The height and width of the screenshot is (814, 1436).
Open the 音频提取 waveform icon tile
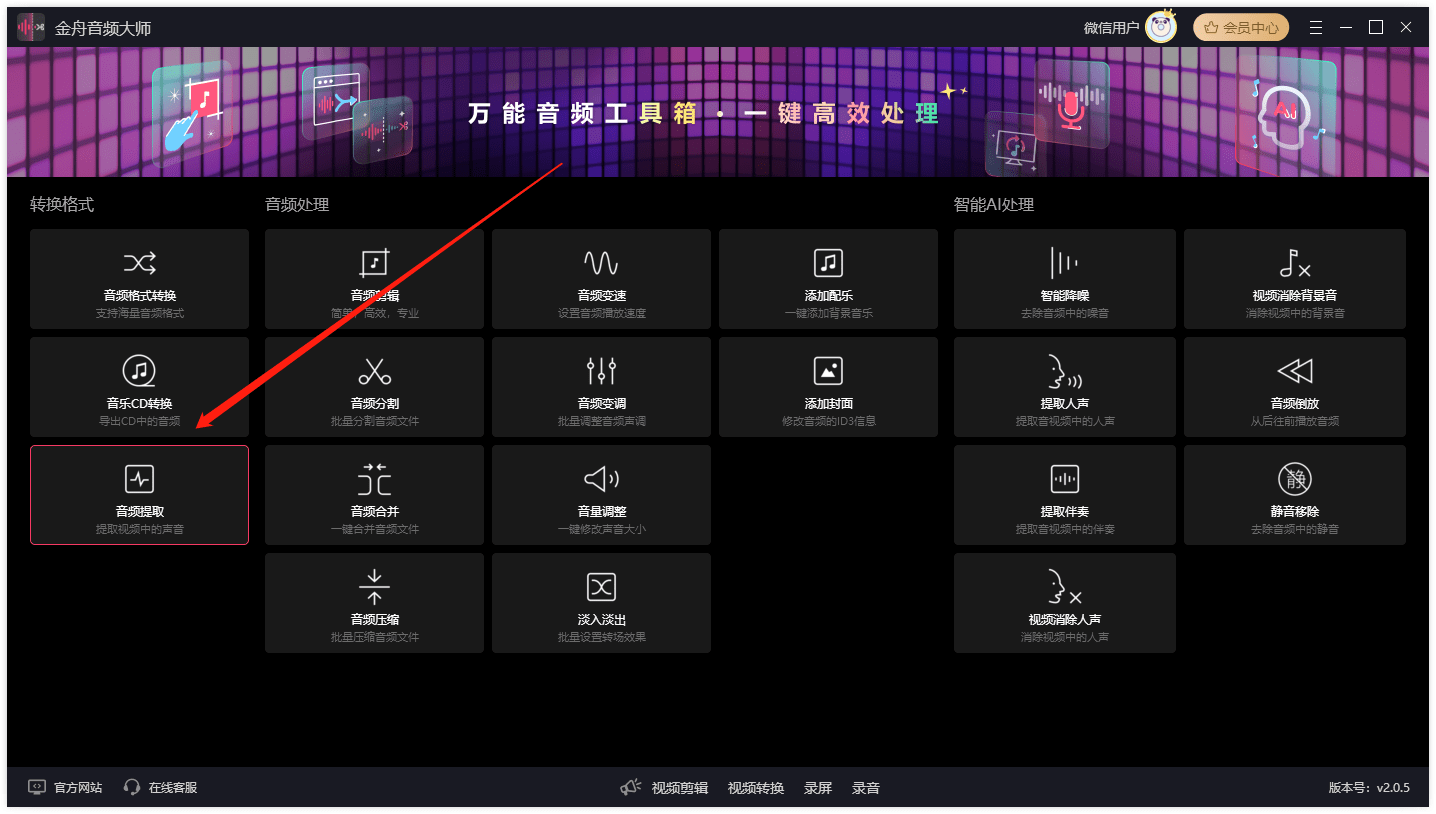coord(139,480)
